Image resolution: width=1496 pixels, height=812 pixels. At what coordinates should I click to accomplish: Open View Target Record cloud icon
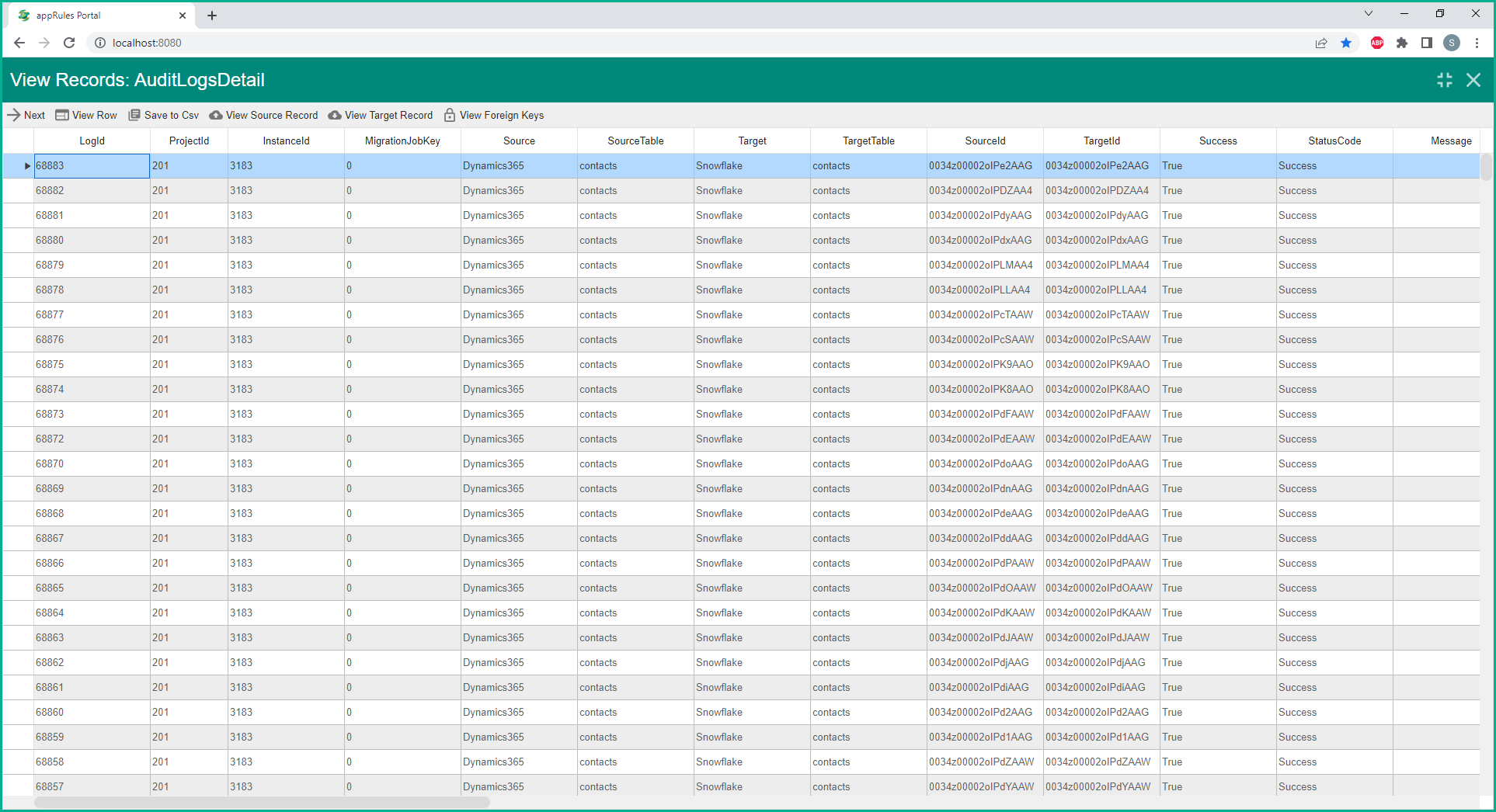335,115
